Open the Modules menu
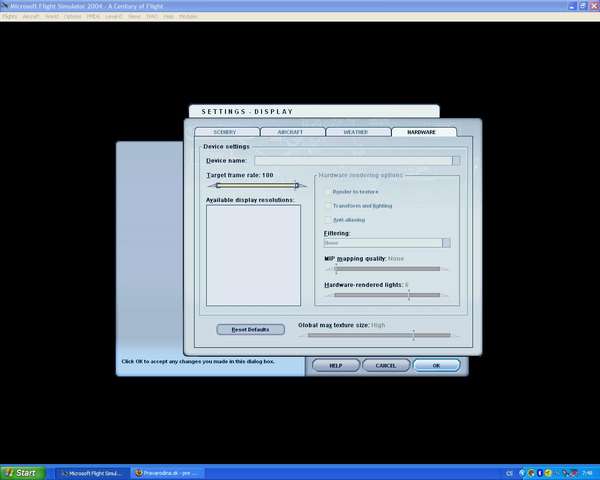The height and width of the screenshot is (480, 600). [188, 16]
